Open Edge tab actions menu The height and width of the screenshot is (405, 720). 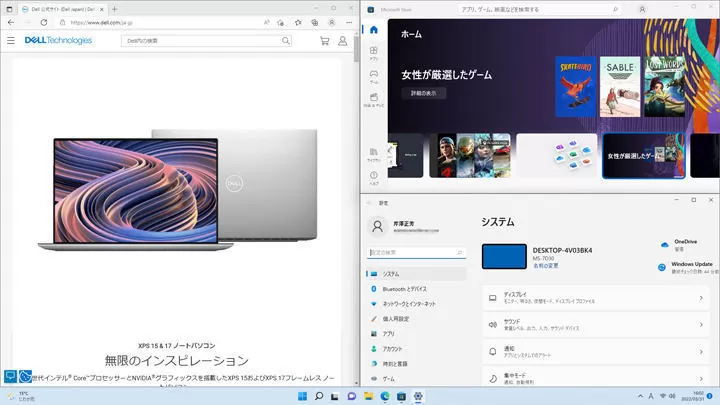9,9
